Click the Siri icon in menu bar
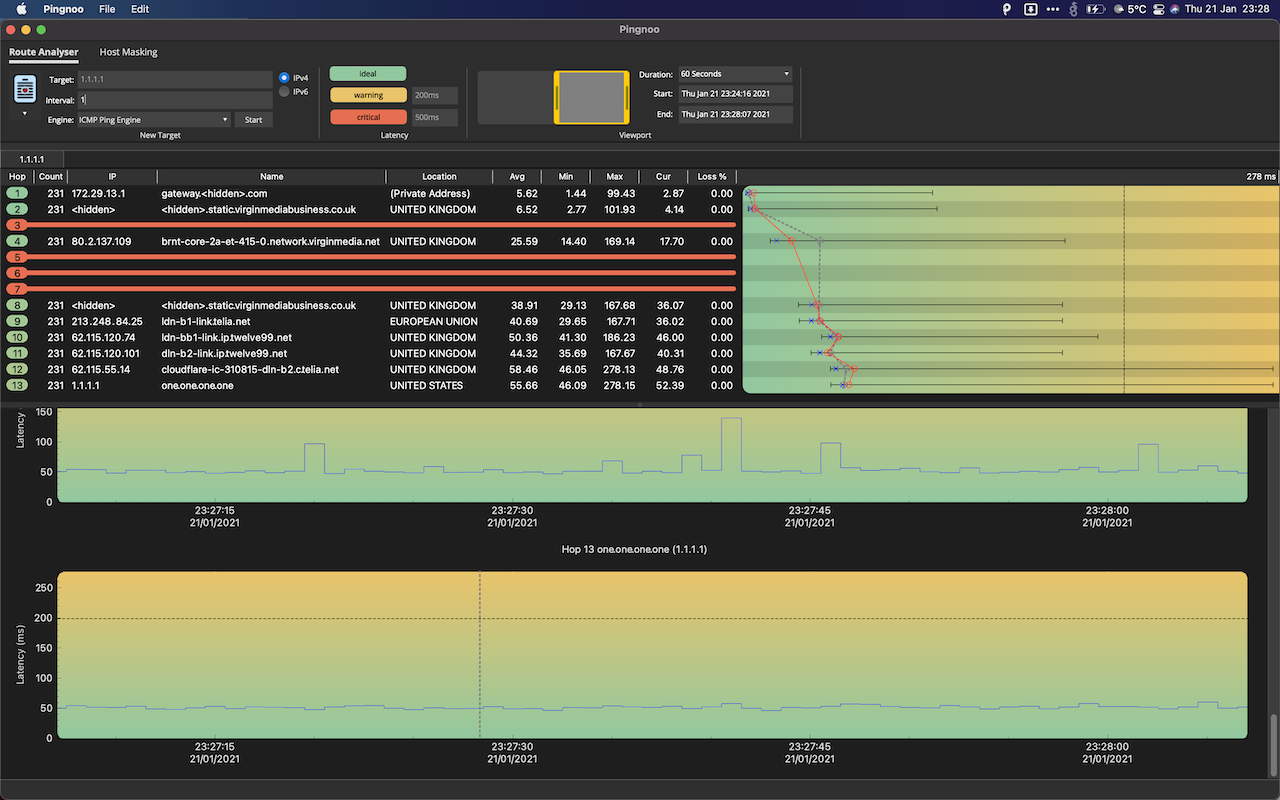Viewport: 1280px width, 800px height. click(x=1174, y=9)
